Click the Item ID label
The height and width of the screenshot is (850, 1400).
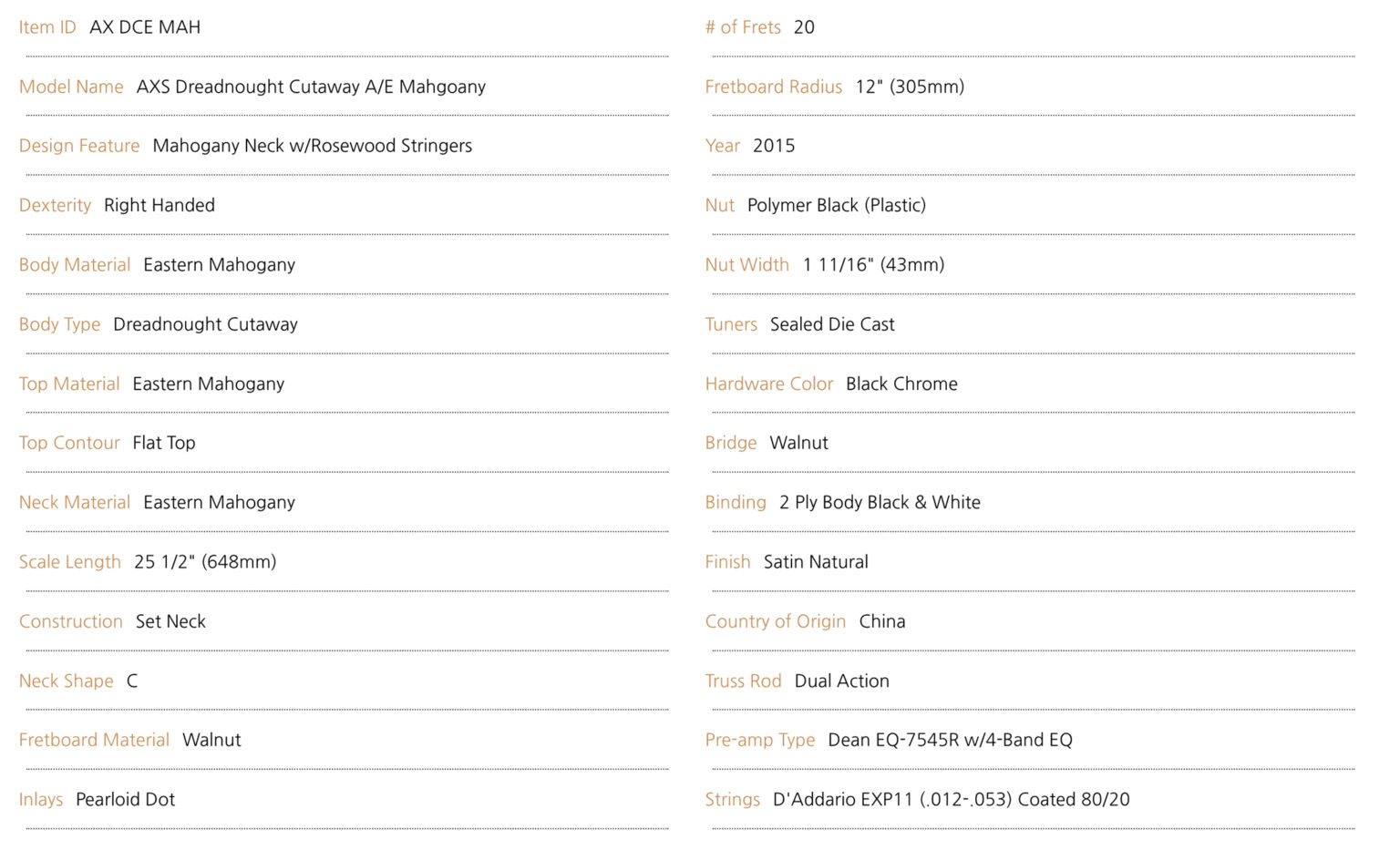[47, 27]
